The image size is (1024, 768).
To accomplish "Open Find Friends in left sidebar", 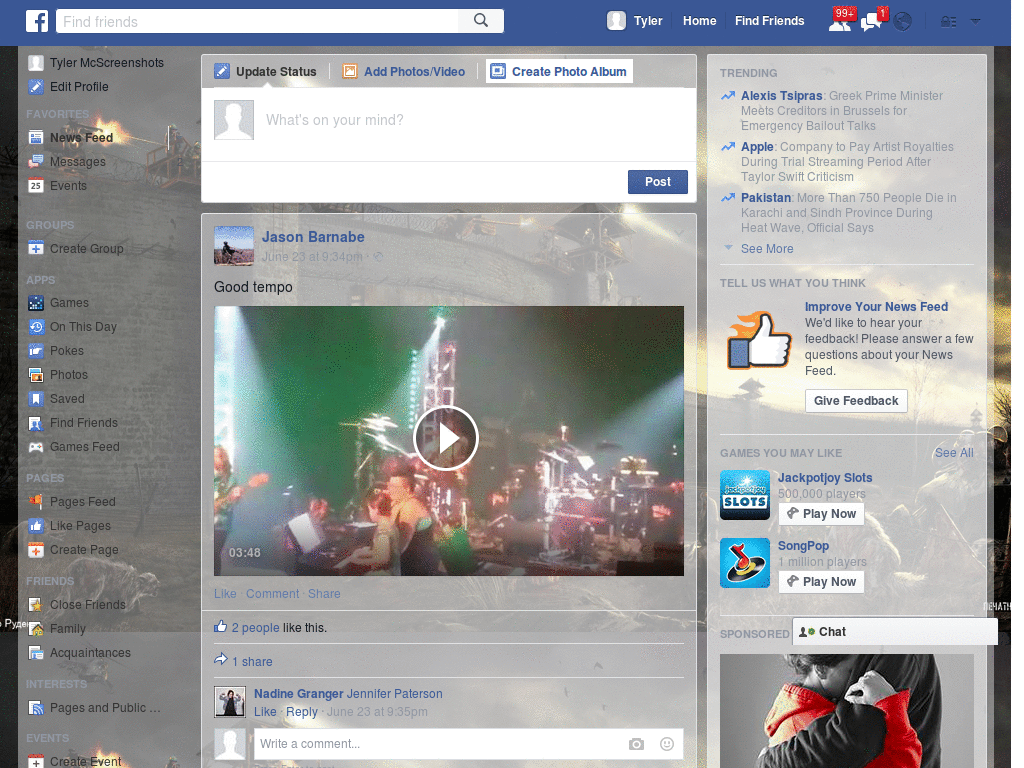I will tap(73, 423).
